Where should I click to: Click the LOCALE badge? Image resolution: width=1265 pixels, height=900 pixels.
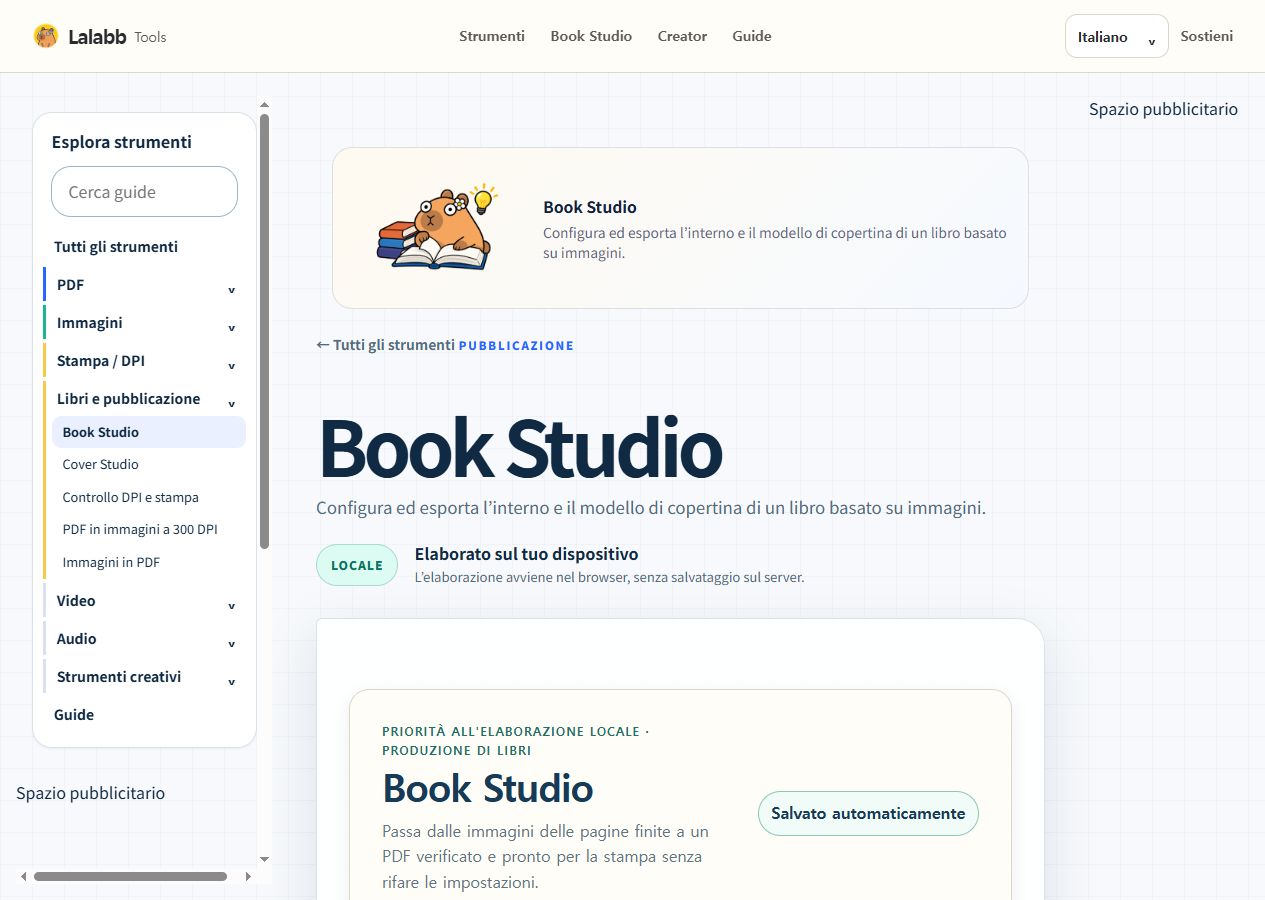357,565
